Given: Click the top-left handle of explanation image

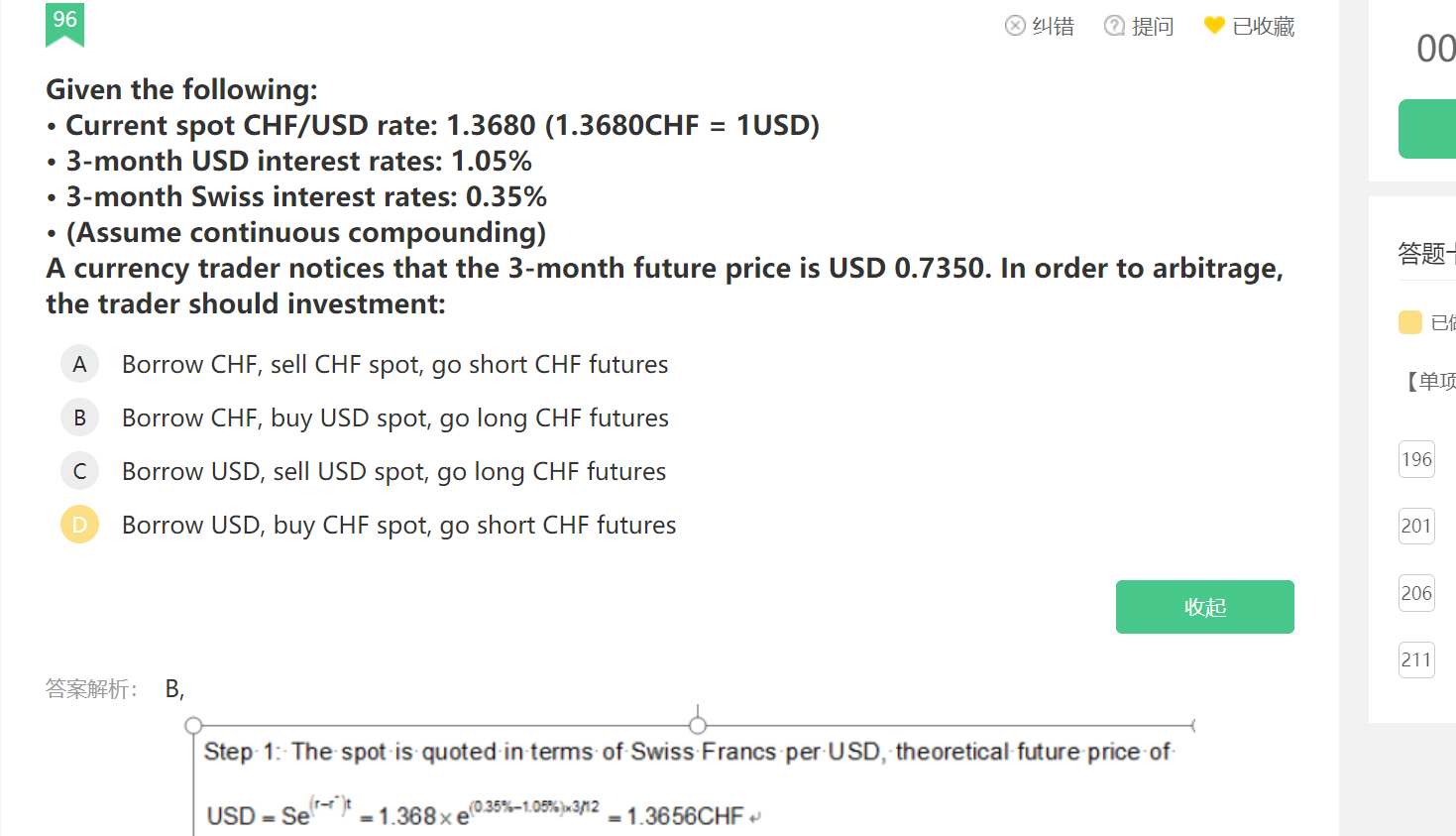Looking at the screenshot, I should click(x=194, y=725).
